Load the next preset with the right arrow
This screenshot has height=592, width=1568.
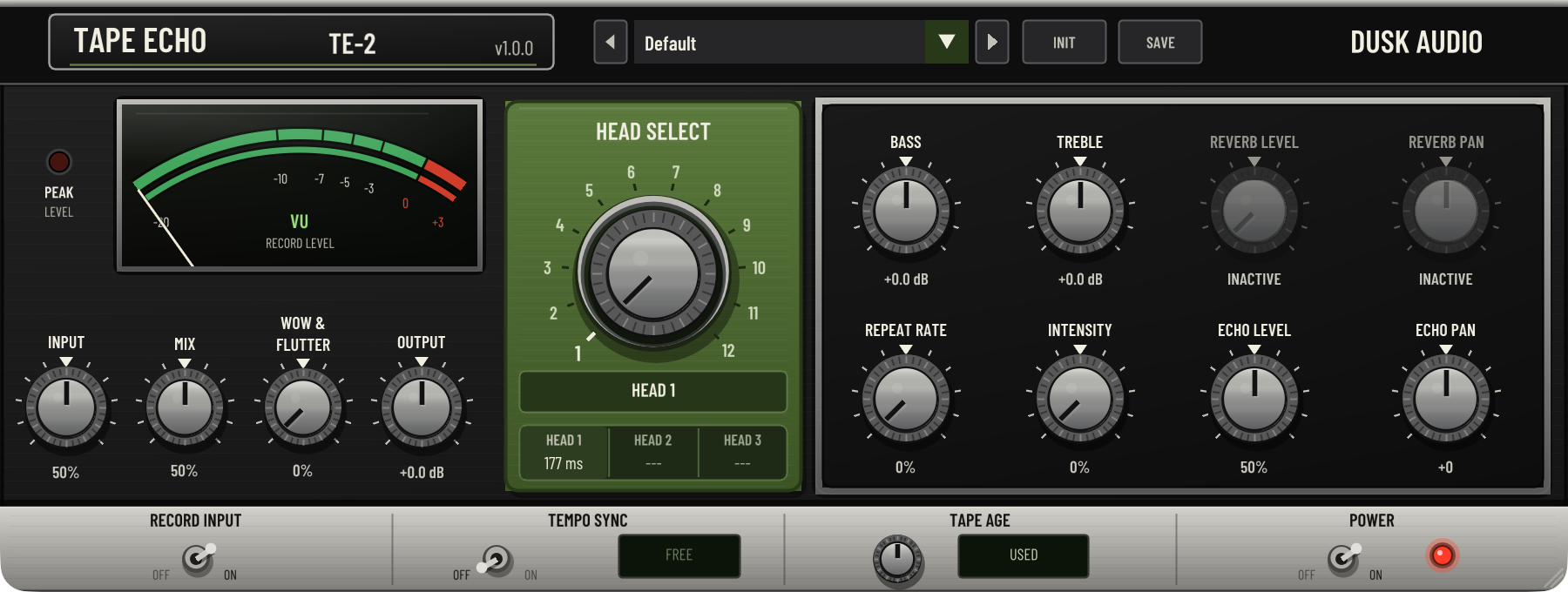tap(991, 42)
